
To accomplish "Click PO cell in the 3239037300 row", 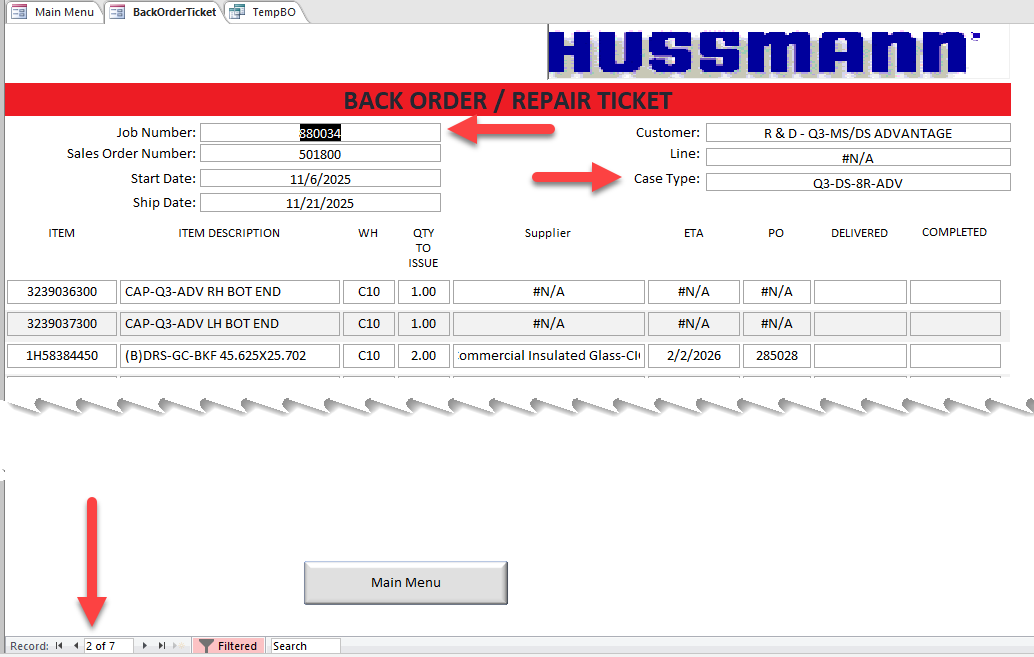I will pos(777,324).
